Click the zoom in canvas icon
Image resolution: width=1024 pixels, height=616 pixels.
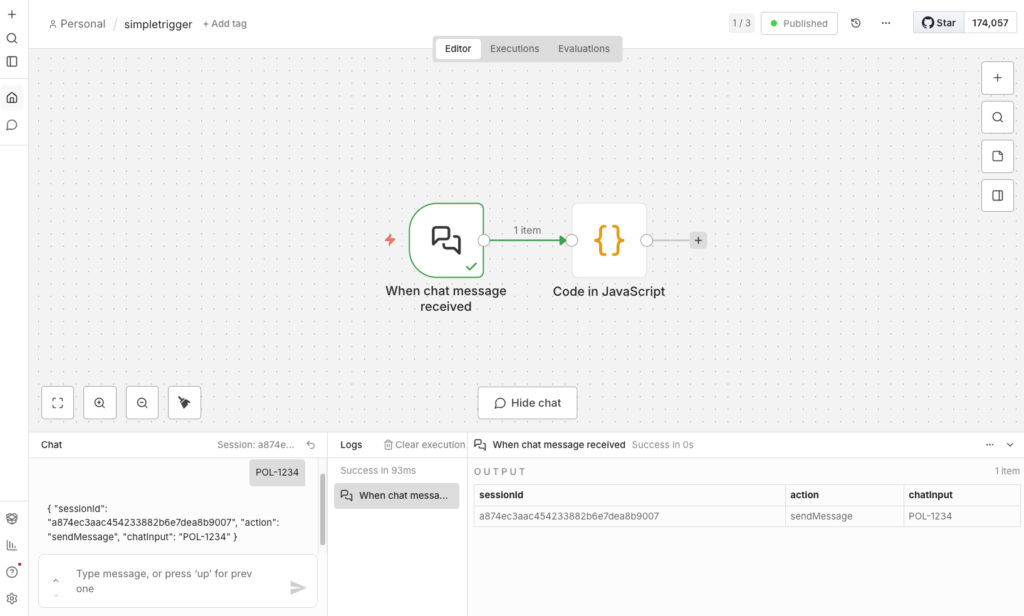point(100,403)
